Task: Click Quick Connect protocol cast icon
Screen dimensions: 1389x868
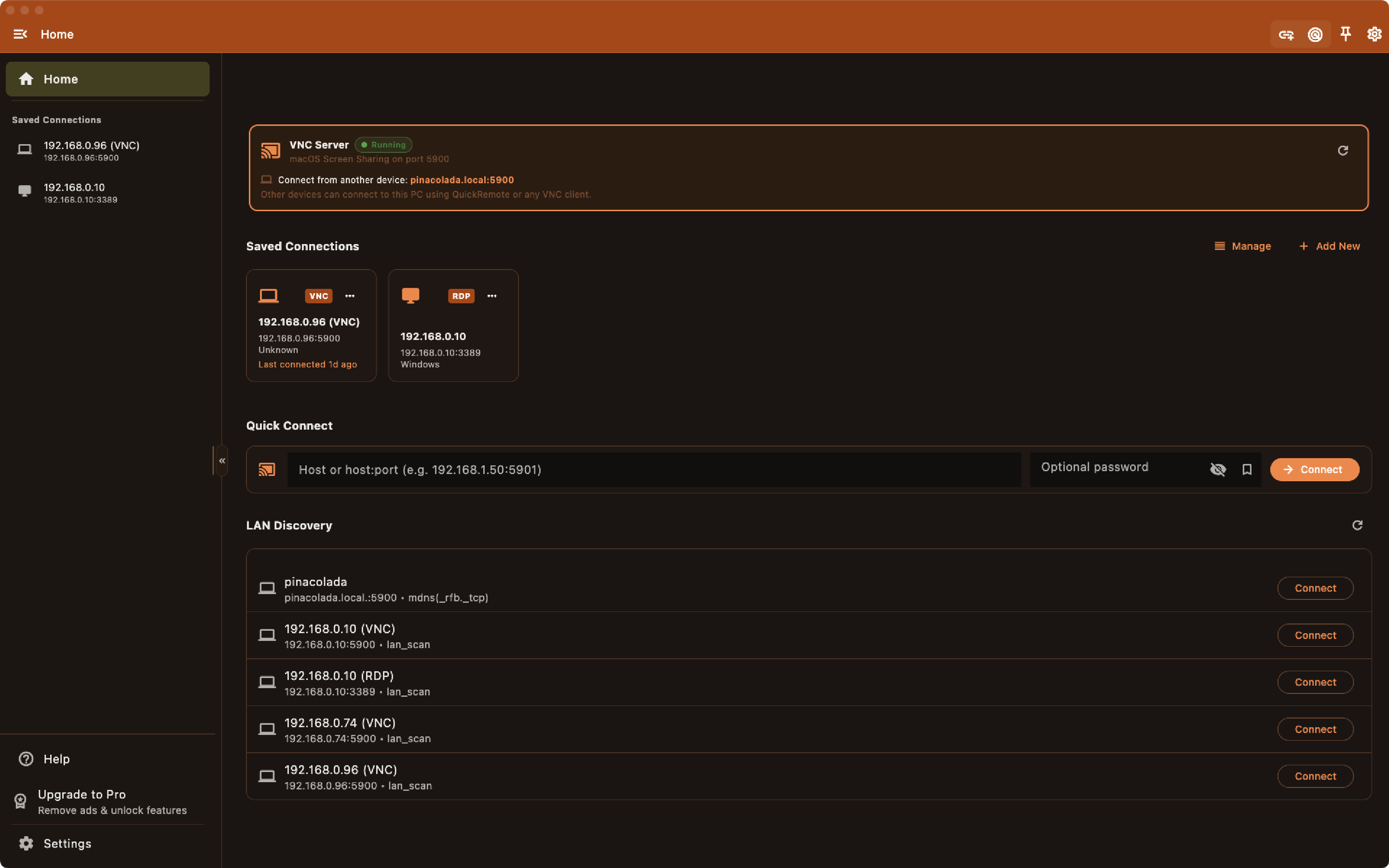Action: (x=267, y=470)
